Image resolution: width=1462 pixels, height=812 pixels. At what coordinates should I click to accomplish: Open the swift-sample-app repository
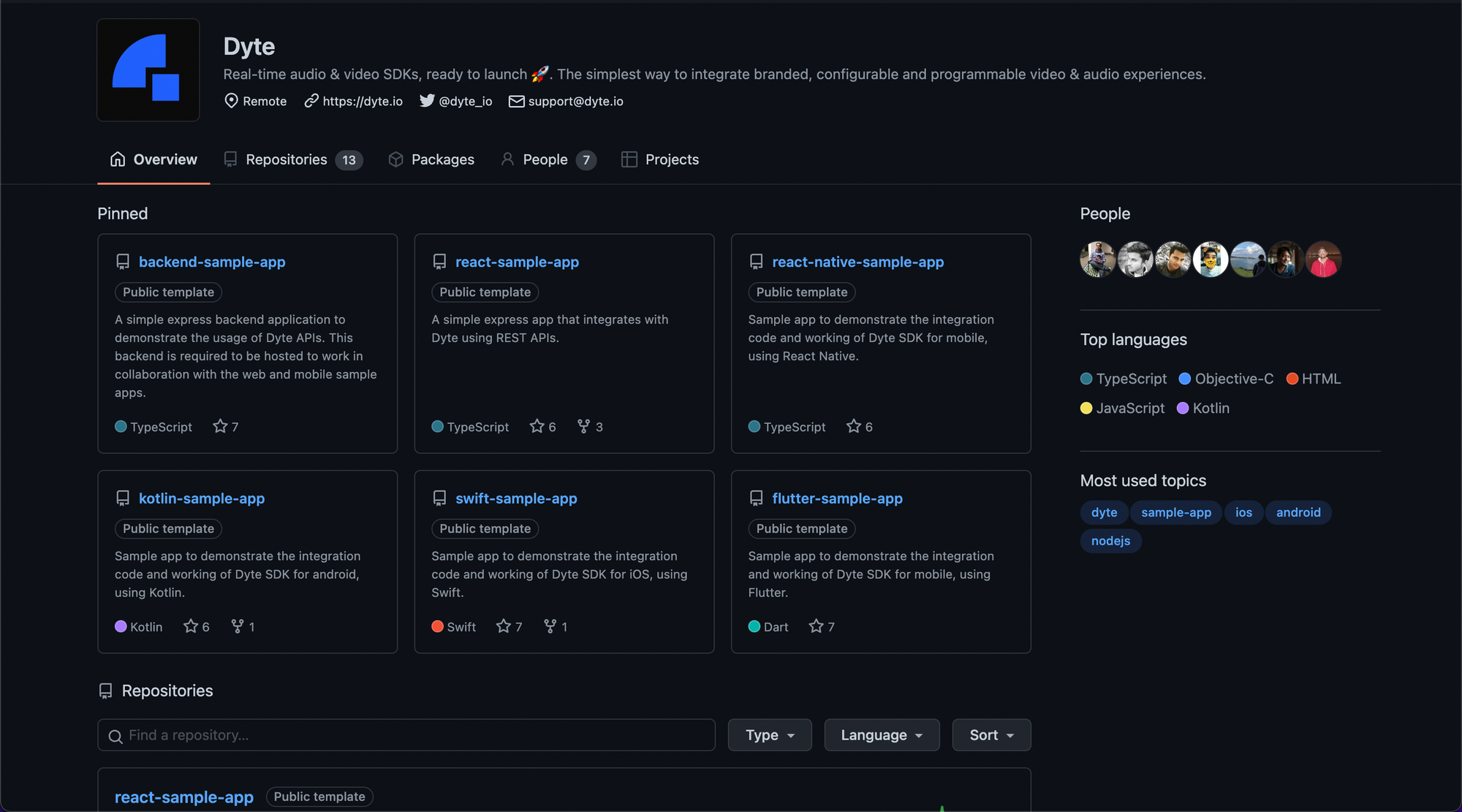[516, 498]
